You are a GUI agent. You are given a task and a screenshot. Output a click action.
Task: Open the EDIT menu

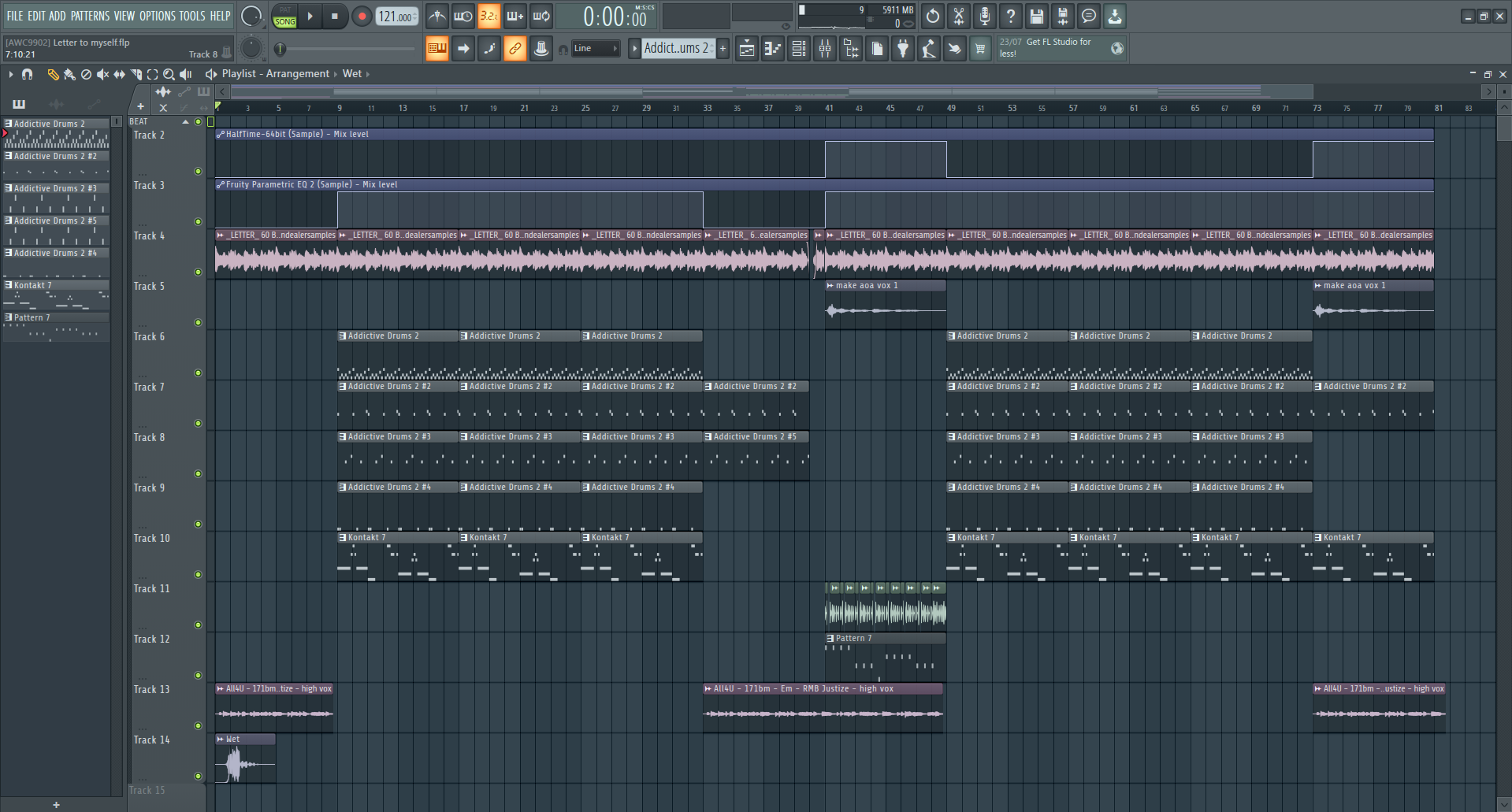[x=36, y=16]
